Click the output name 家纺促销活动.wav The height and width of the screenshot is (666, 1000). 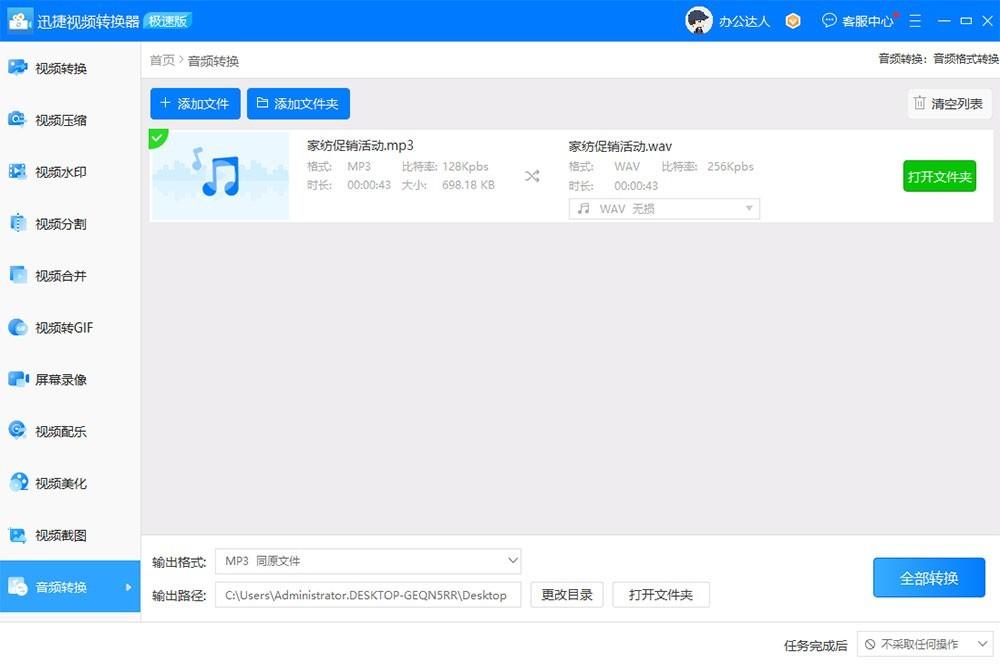click(620, 146)
